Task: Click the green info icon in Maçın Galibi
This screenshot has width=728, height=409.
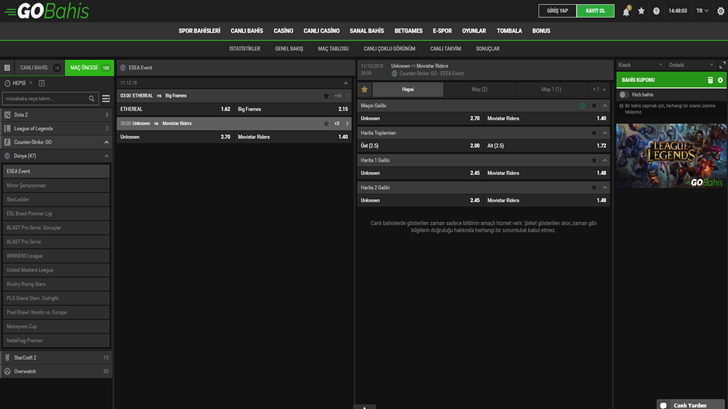Action: tap(583, 106)
